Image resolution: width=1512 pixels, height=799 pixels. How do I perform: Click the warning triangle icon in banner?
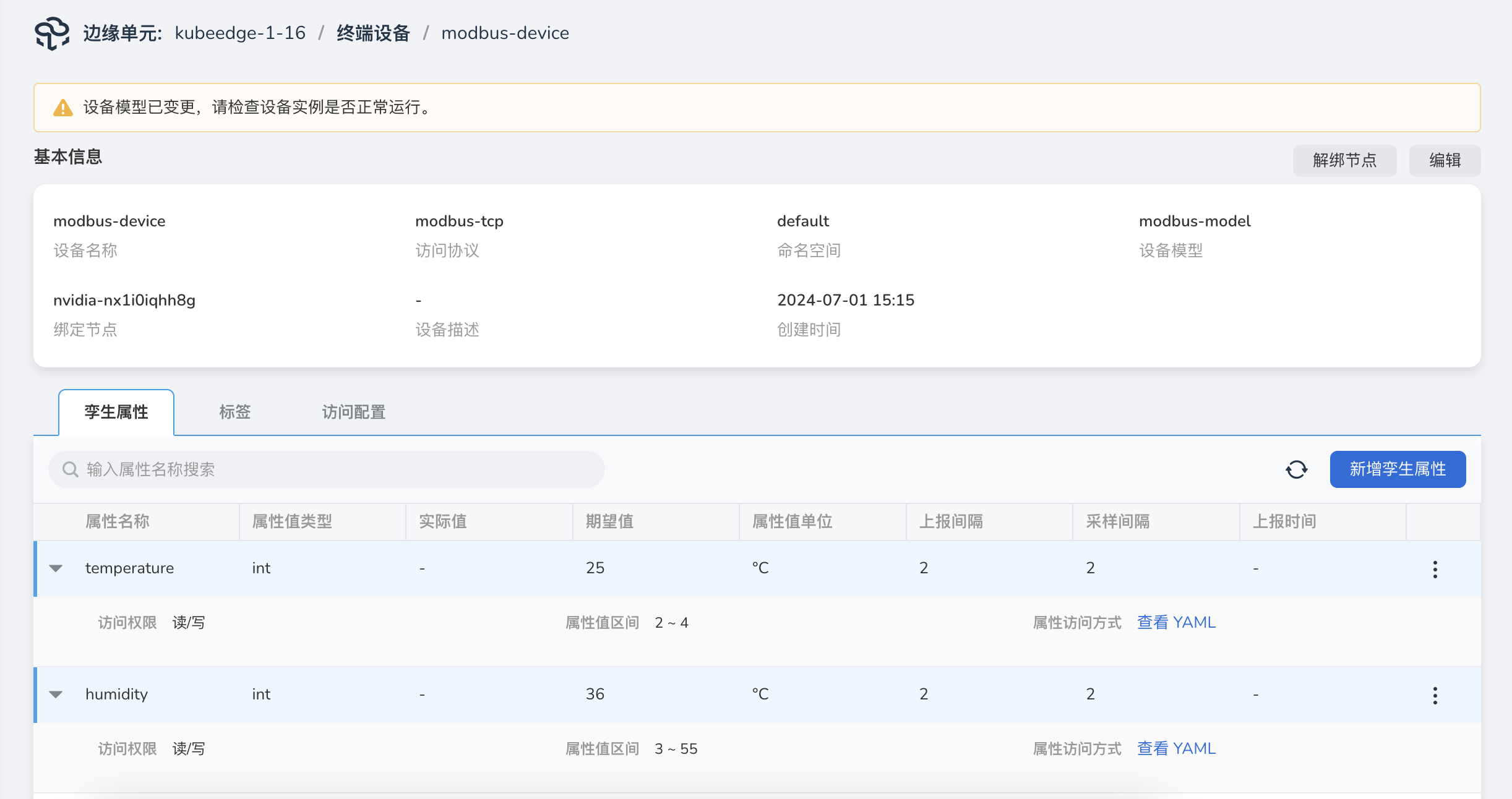pyautogui.click(x=63, y=108)
